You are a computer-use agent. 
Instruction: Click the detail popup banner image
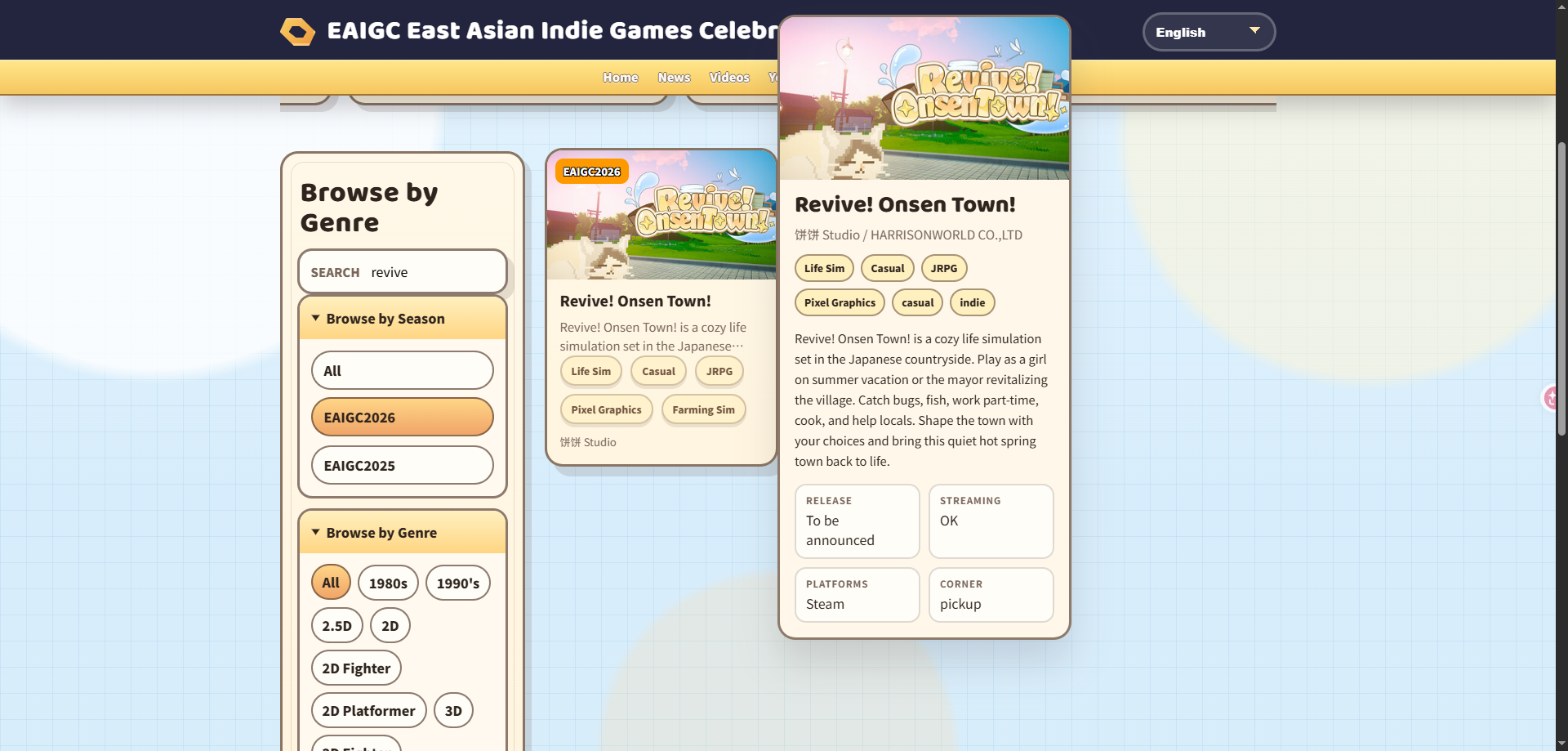point(924,98)
